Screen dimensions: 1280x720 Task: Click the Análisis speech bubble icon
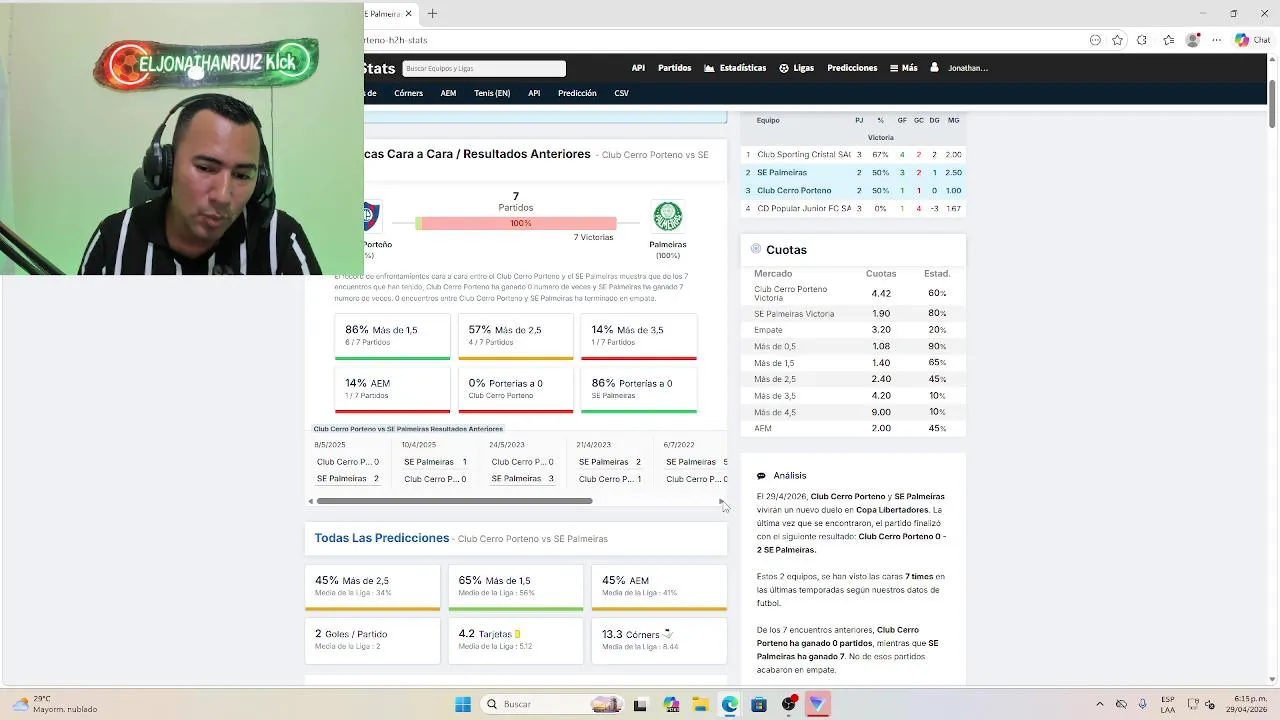(761, 476)
